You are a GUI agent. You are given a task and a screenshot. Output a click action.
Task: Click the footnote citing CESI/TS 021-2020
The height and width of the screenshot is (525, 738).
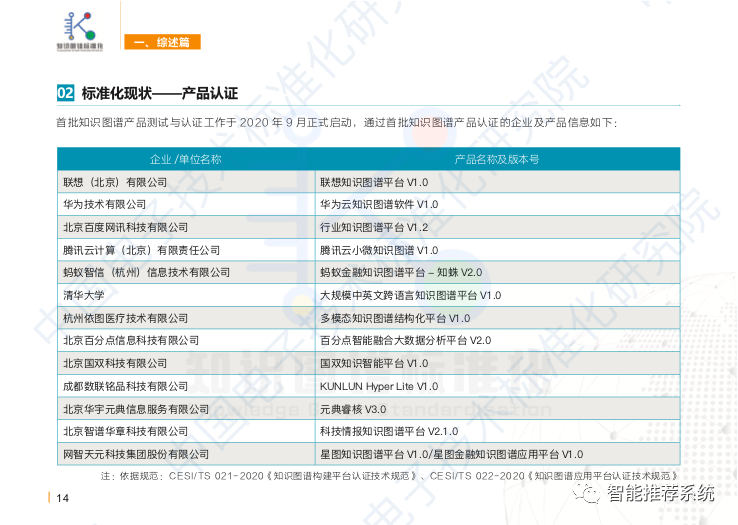point(389,476)
